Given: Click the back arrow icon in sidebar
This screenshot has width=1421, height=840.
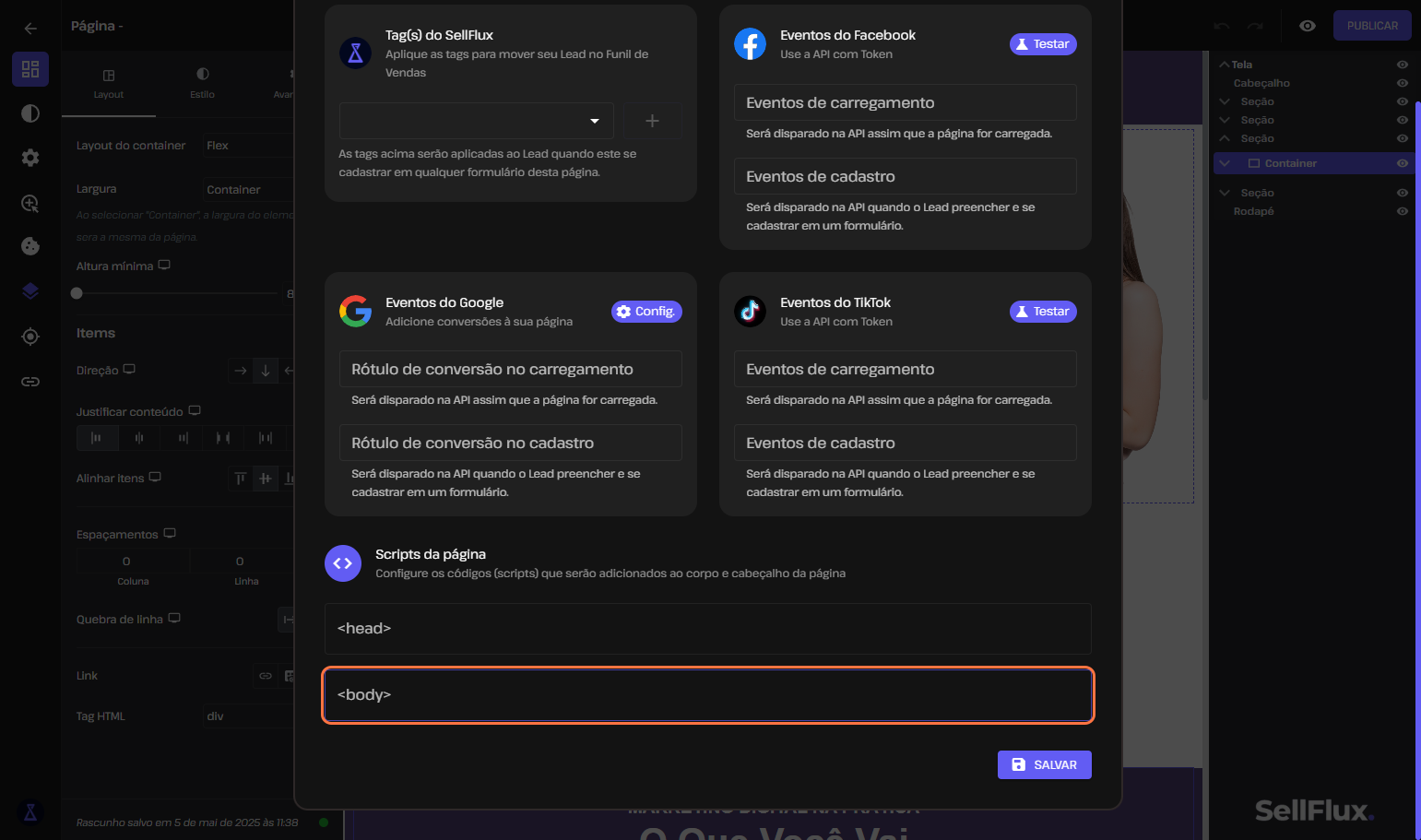Looking at the screenshot, I should pos(30,28).
